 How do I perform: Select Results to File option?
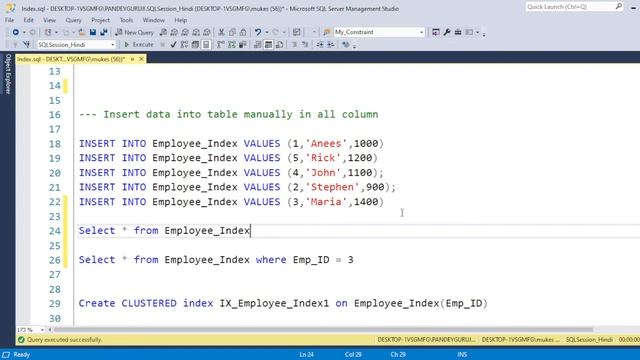point(280,44)
